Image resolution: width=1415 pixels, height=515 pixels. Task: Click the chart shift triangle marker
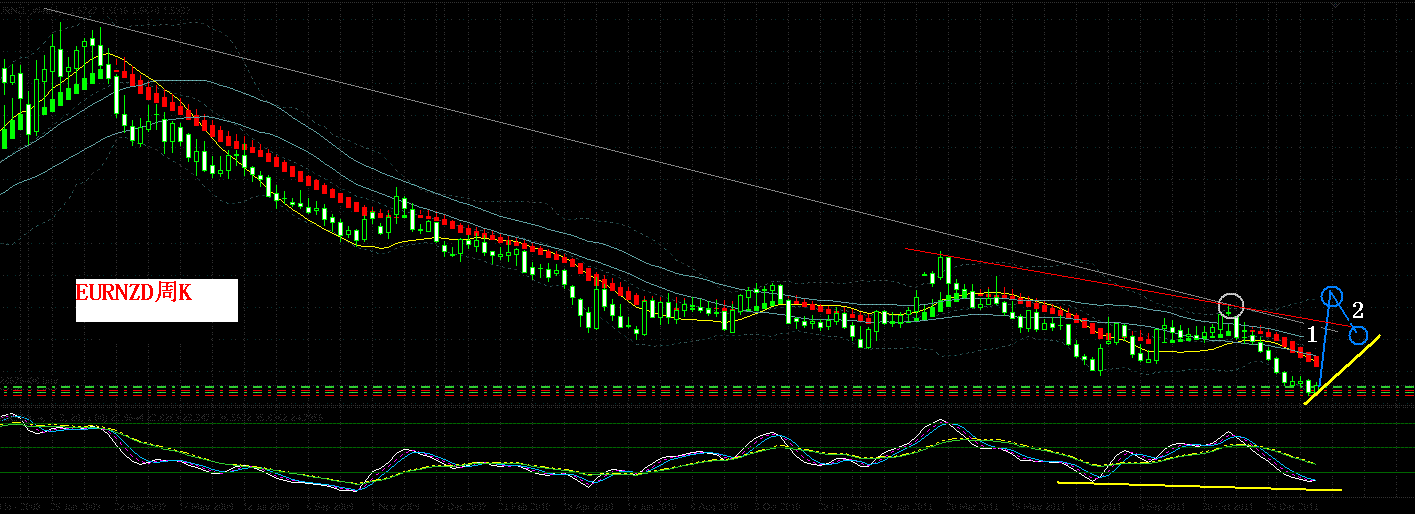click(1335, 5)
